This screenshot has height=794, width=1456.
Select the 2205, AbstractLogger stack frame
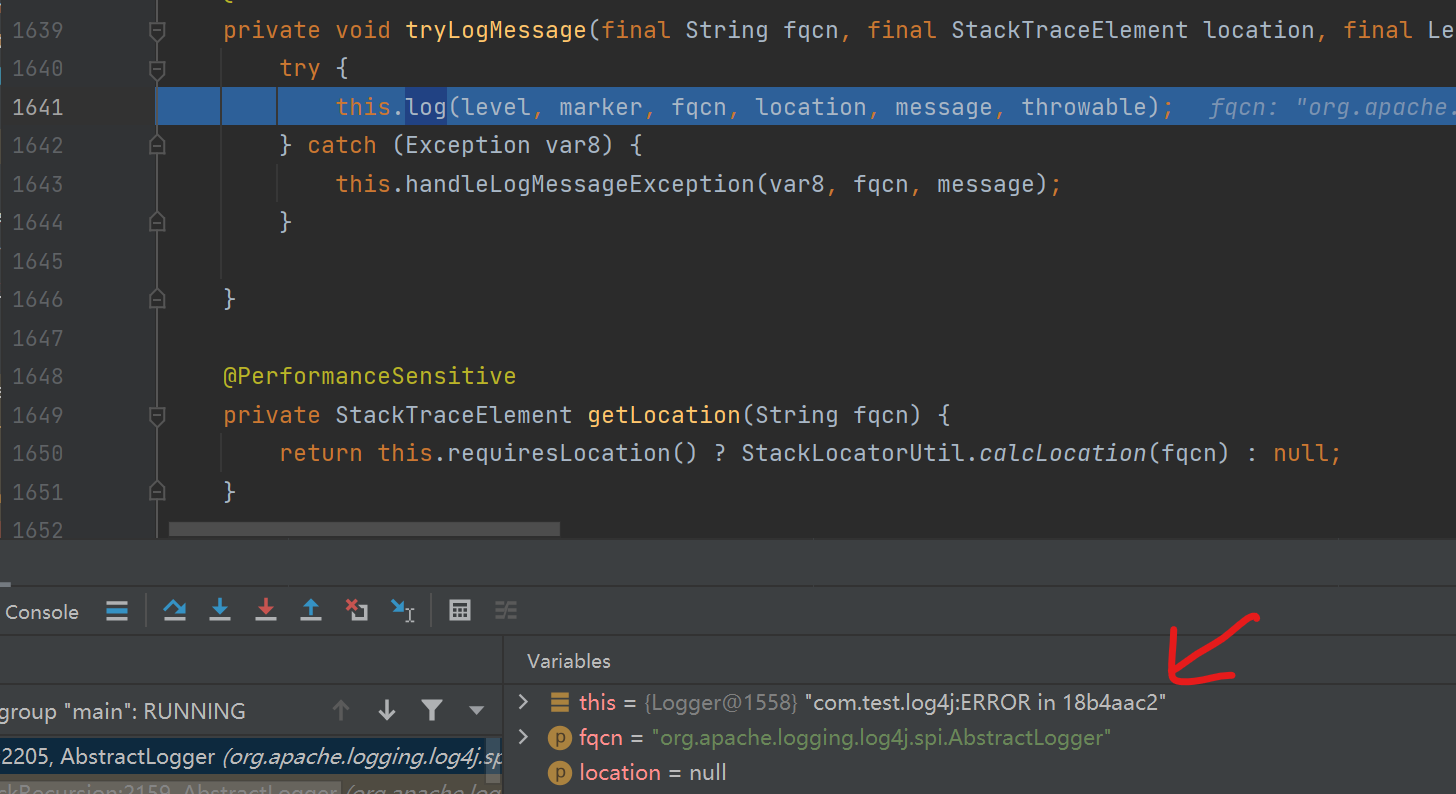250,757
